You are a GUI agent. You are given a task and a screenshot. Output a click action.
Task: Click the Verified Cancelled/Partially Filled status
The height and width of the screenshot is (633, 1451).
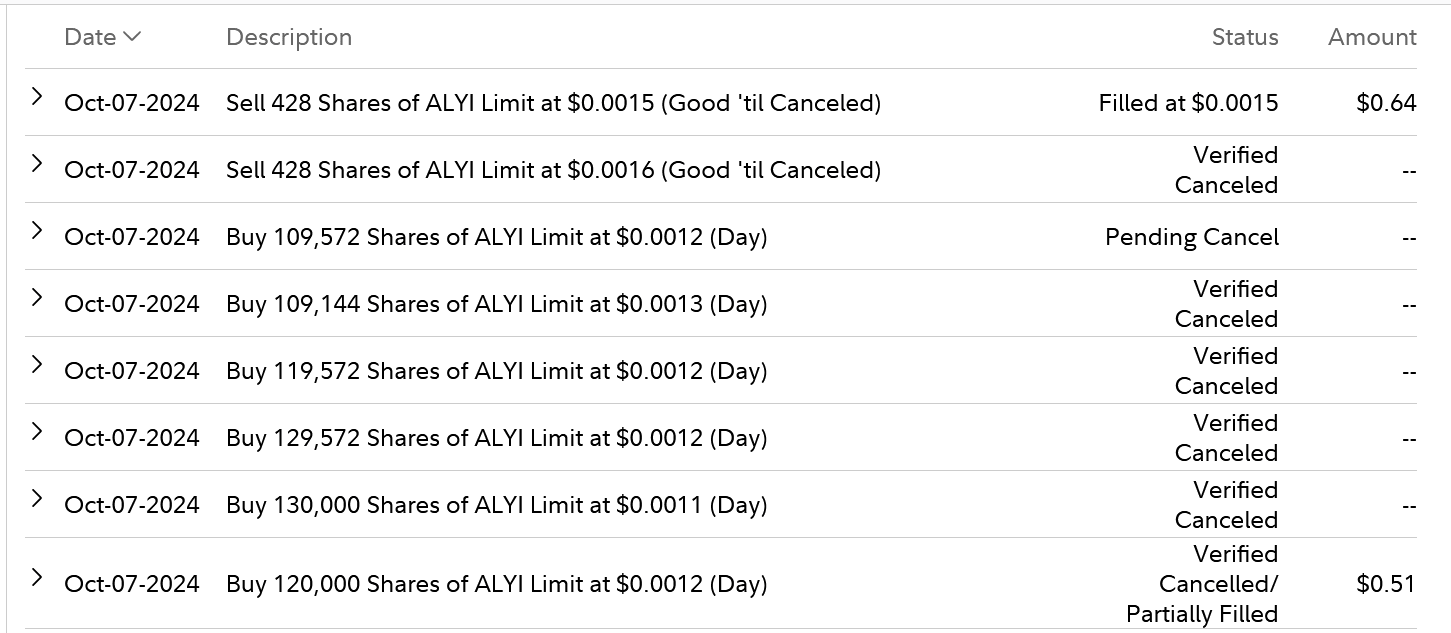click(1203, 584)
